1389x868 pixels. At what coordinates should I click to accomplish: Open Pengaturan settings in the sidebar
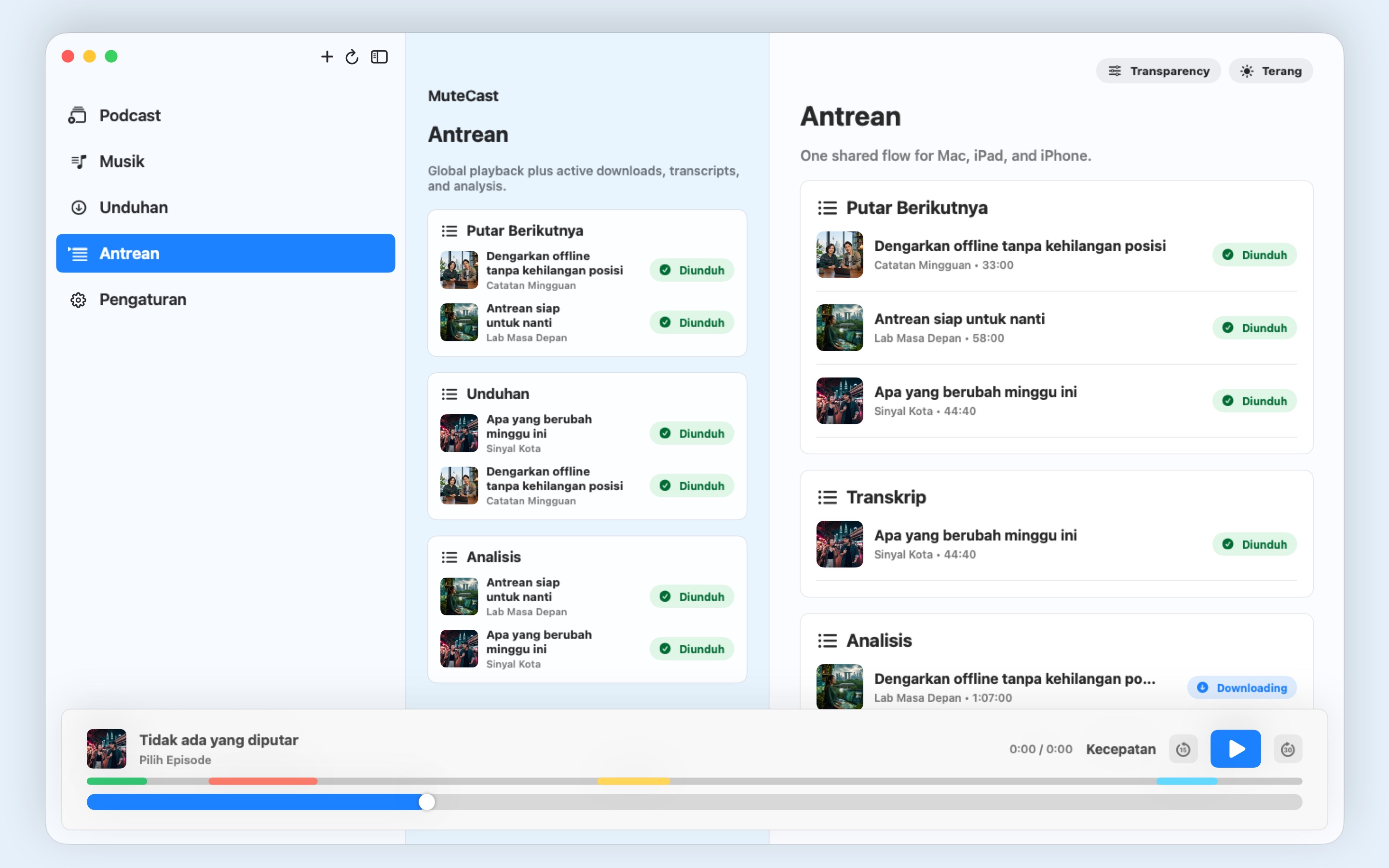226,299
